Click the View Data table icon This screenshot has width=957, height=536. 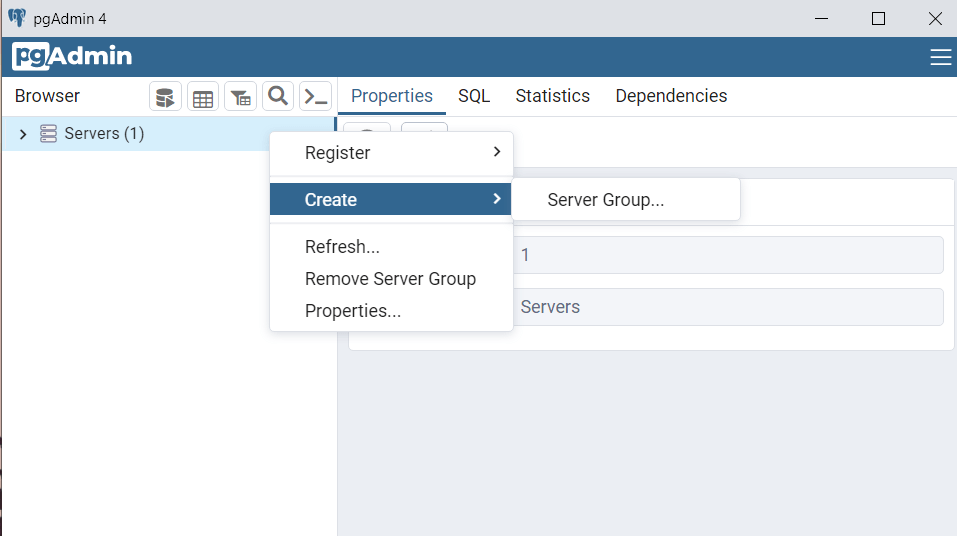[203, 97]
